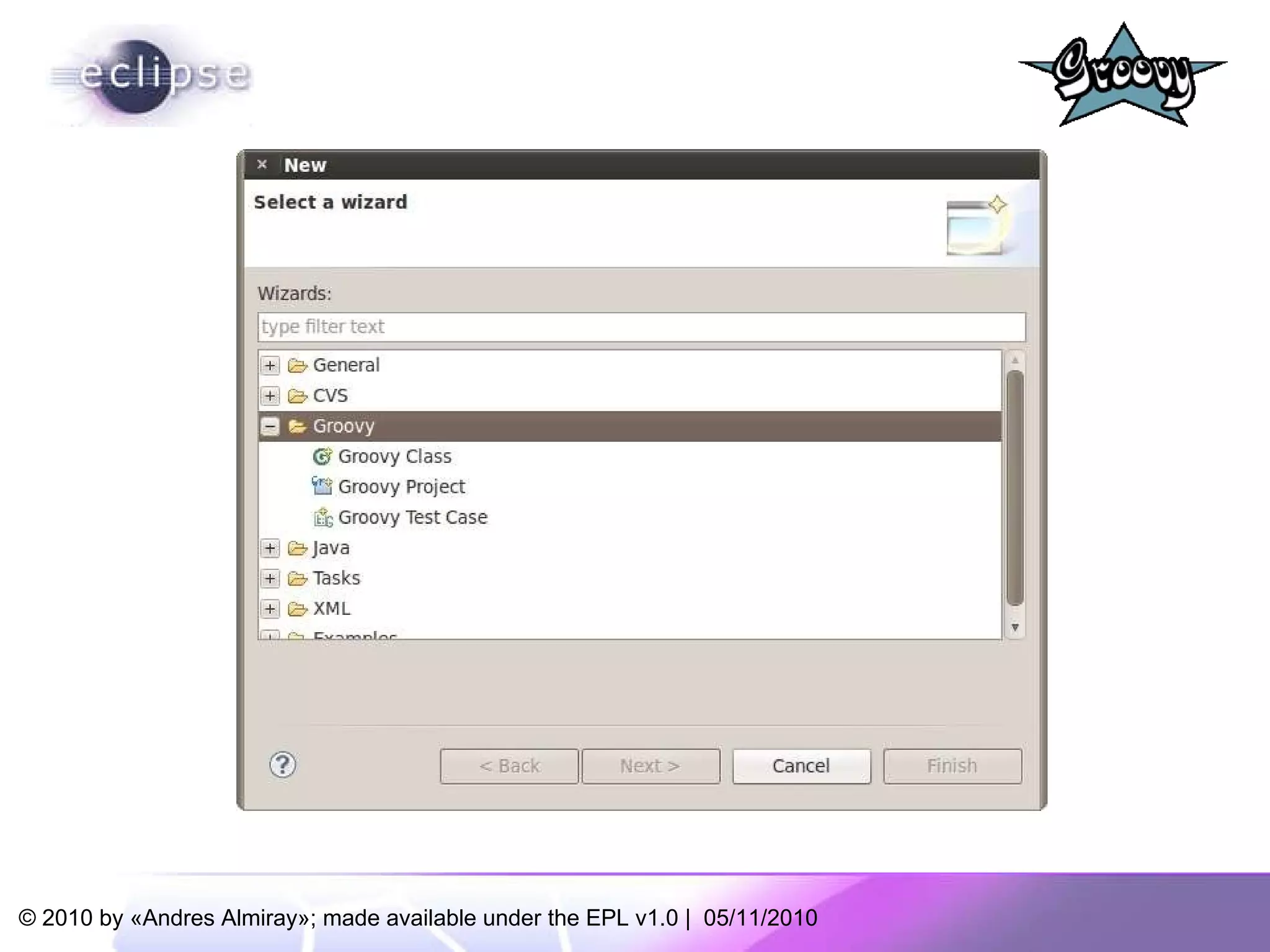1270x952 pixels.
Task: Expand the CVS category
Action: pyautogui.click(x=270, y=396)
